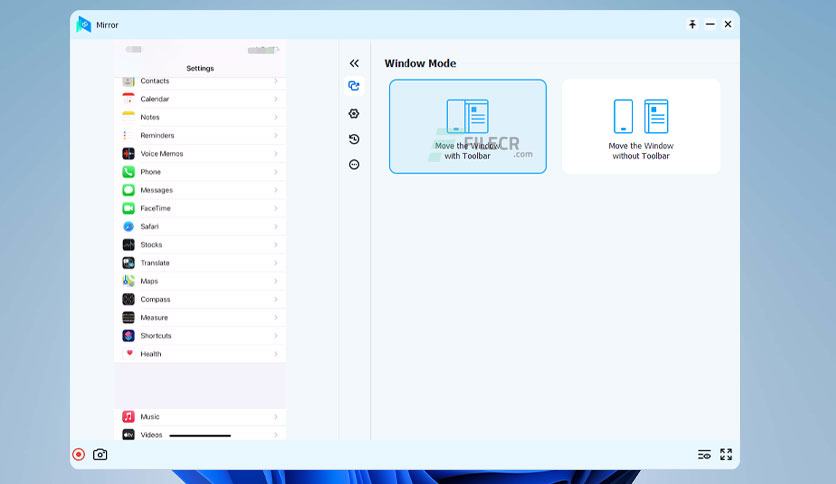Open FaceTime settings row
The image size is (836, 484).
pyautogui.click(x=200, y=208)
